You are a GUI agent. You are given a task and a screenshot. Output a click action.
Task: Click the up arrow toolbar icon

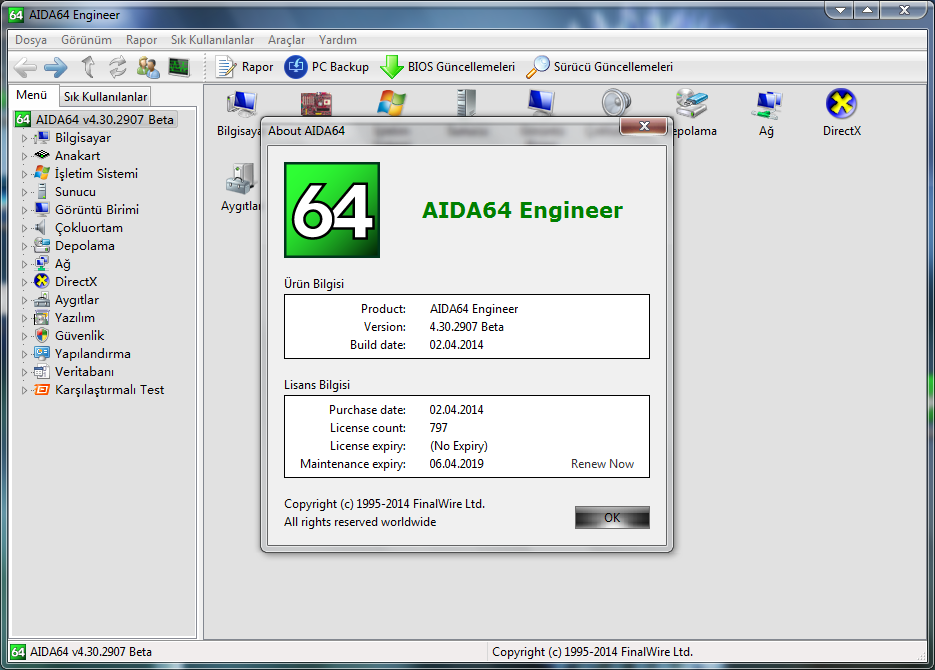click(88, 67)
